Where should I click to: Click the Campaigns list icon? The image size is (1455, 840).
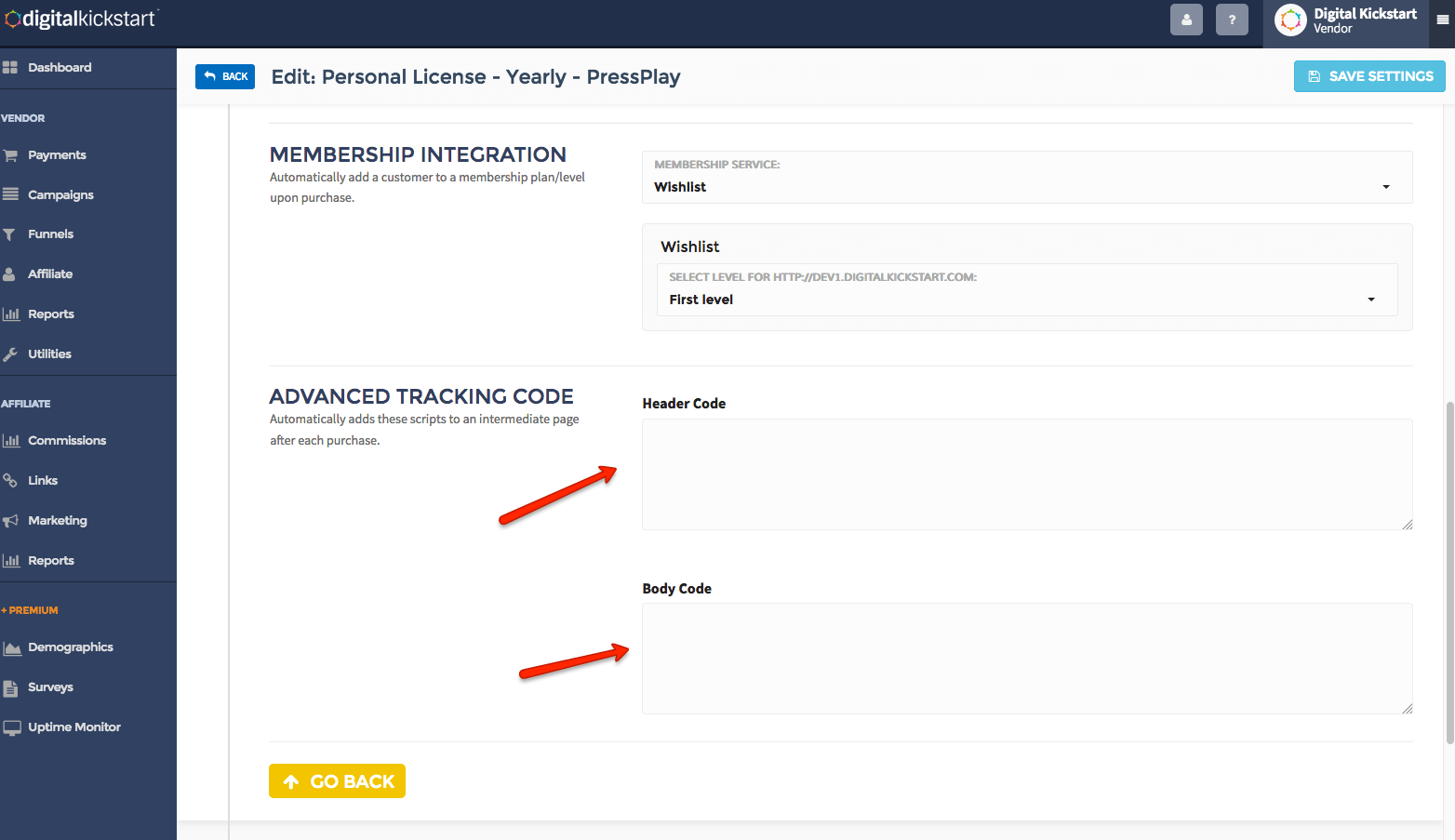(x=10, y=194)
